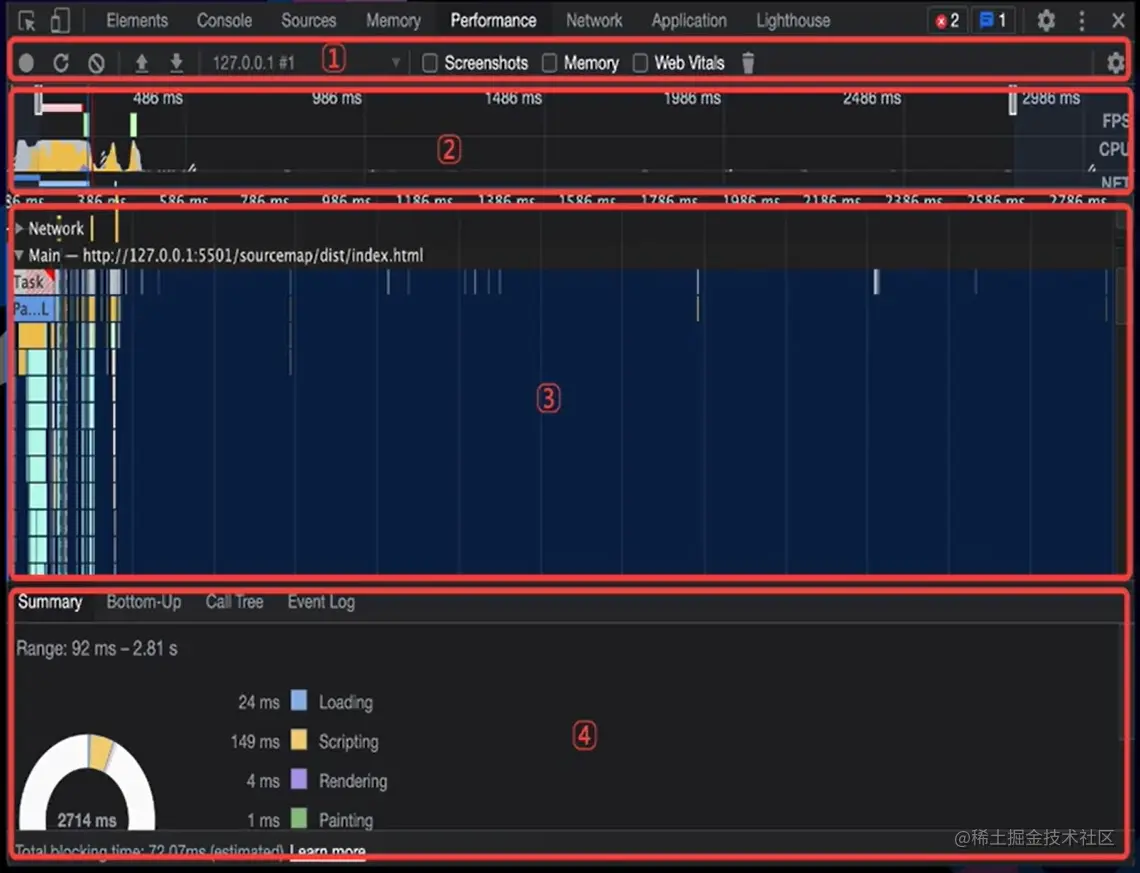
Task: Switch to the Network tab
Action: click(x=594, y=20)
